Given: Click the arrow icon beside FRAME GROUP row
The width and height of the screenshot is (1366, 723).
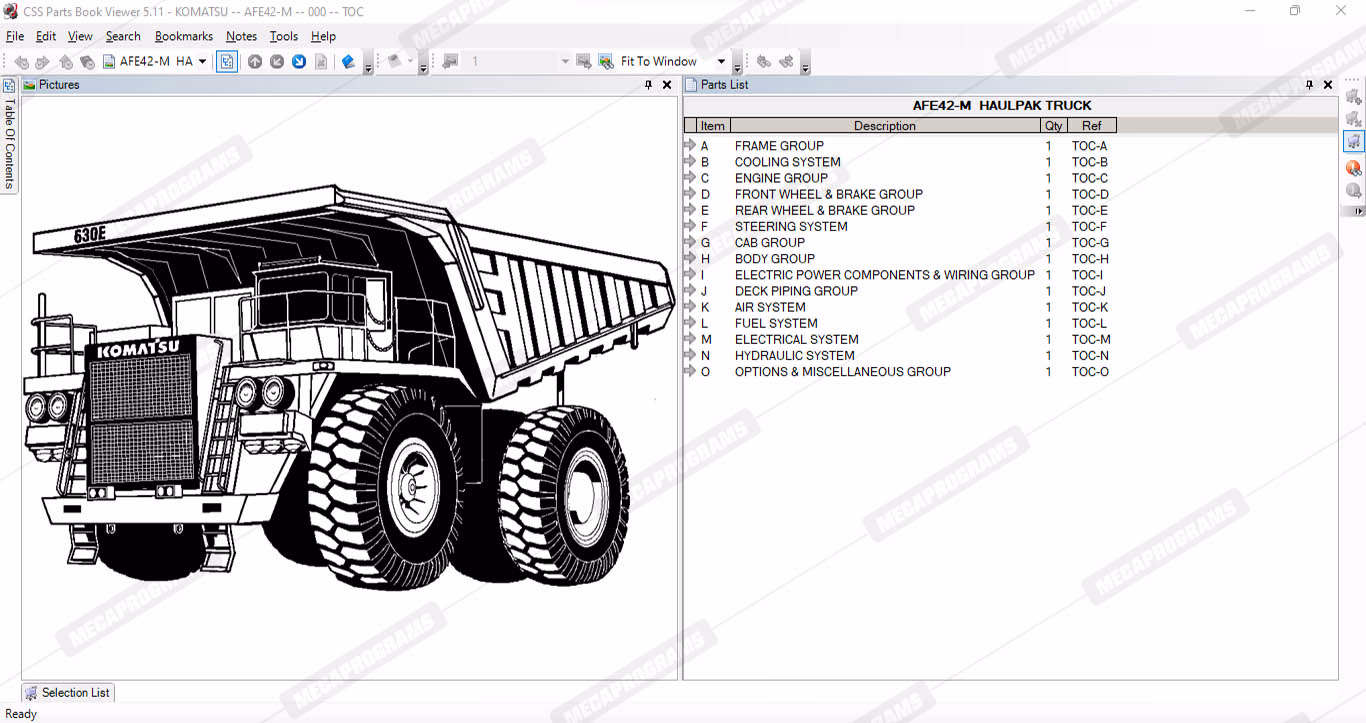Looking at the screenshot, I should click(x=690, y=146).
